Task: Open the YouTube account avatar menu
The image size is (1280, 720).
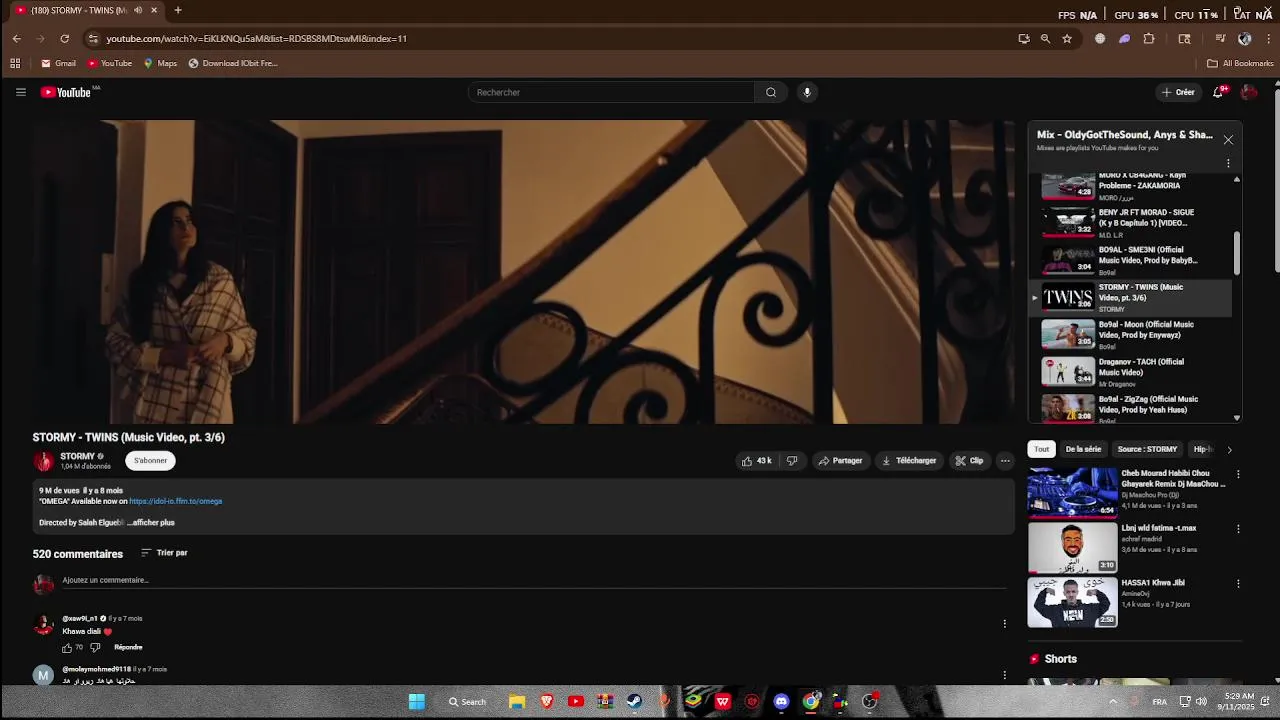Action: [x=1249, y=92]
